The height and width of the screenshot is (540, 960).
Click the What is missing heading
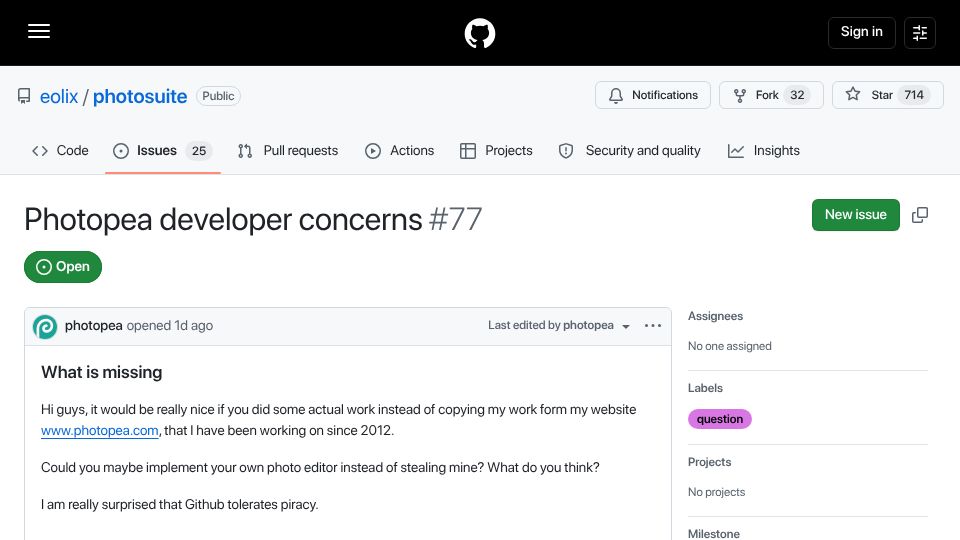tap(102, 372)
